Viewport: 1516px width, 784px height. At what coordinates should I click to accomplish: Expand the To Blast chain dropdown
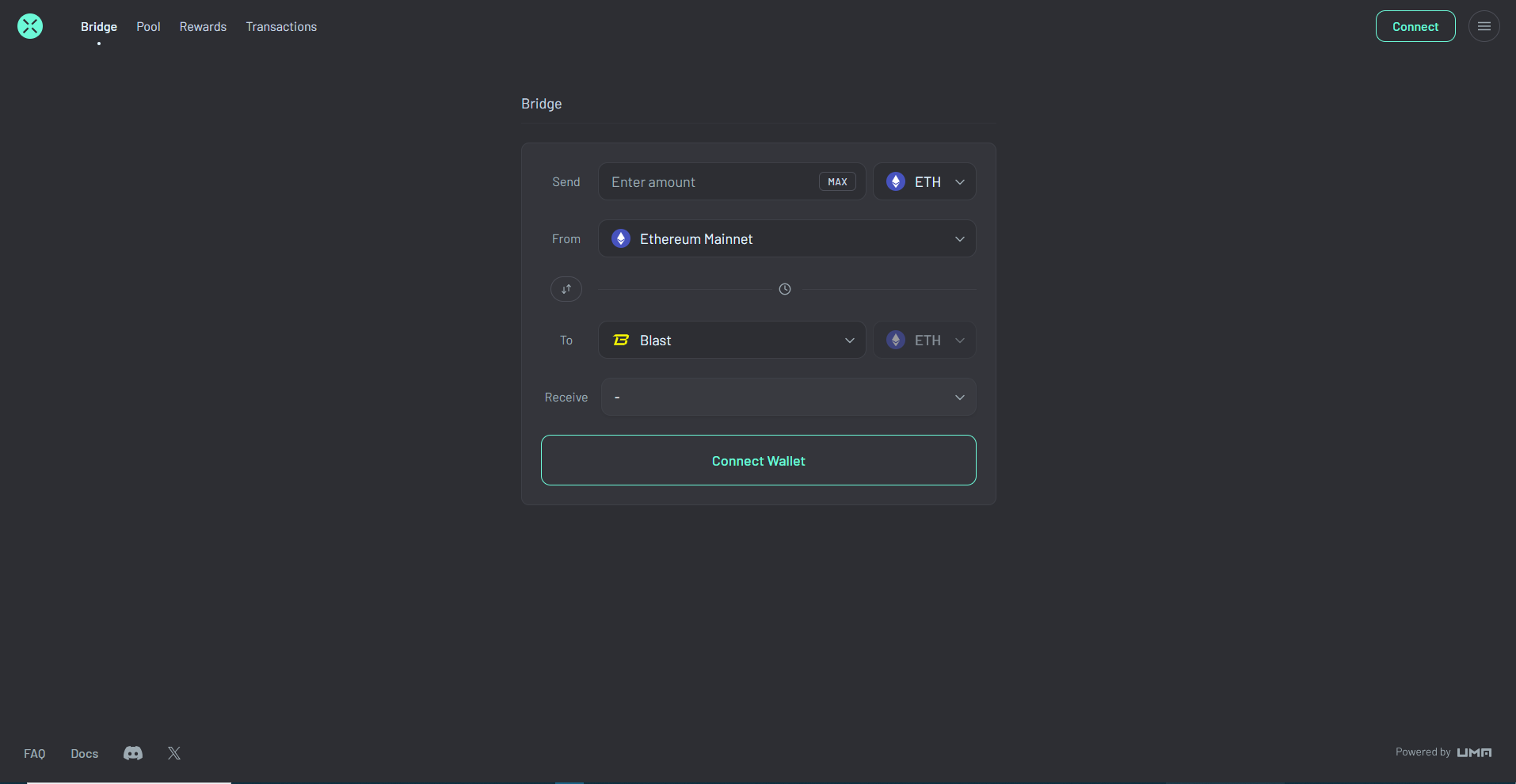731,340
